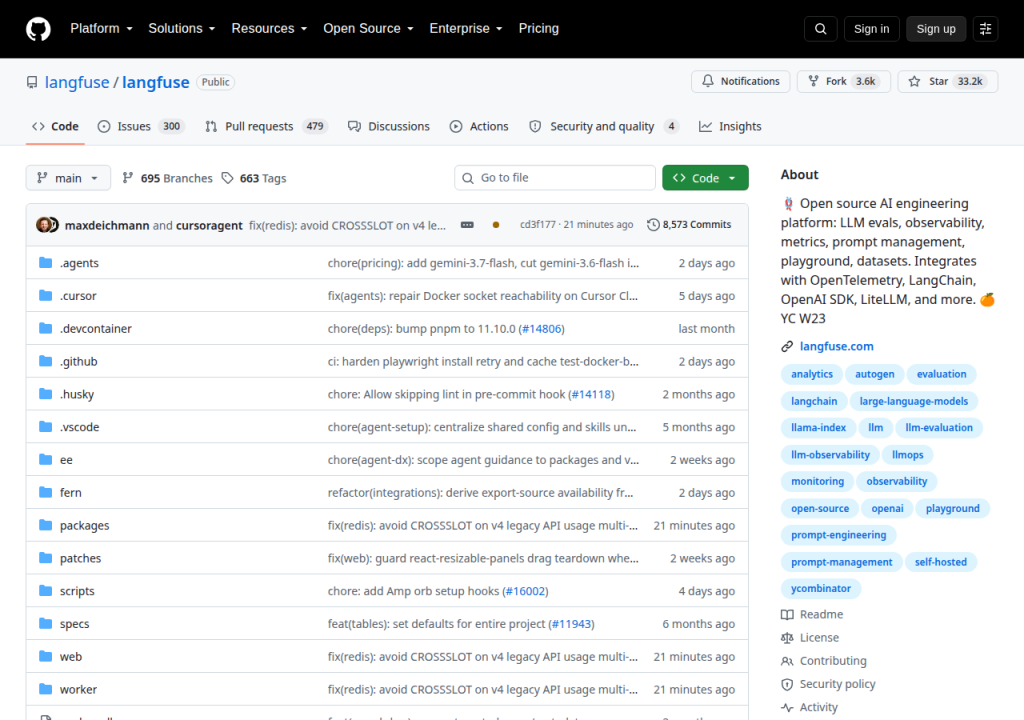The height and width of the screenshot is (720, 1024).
Task: Open the 695 Branches link
Action: [167, 178]
